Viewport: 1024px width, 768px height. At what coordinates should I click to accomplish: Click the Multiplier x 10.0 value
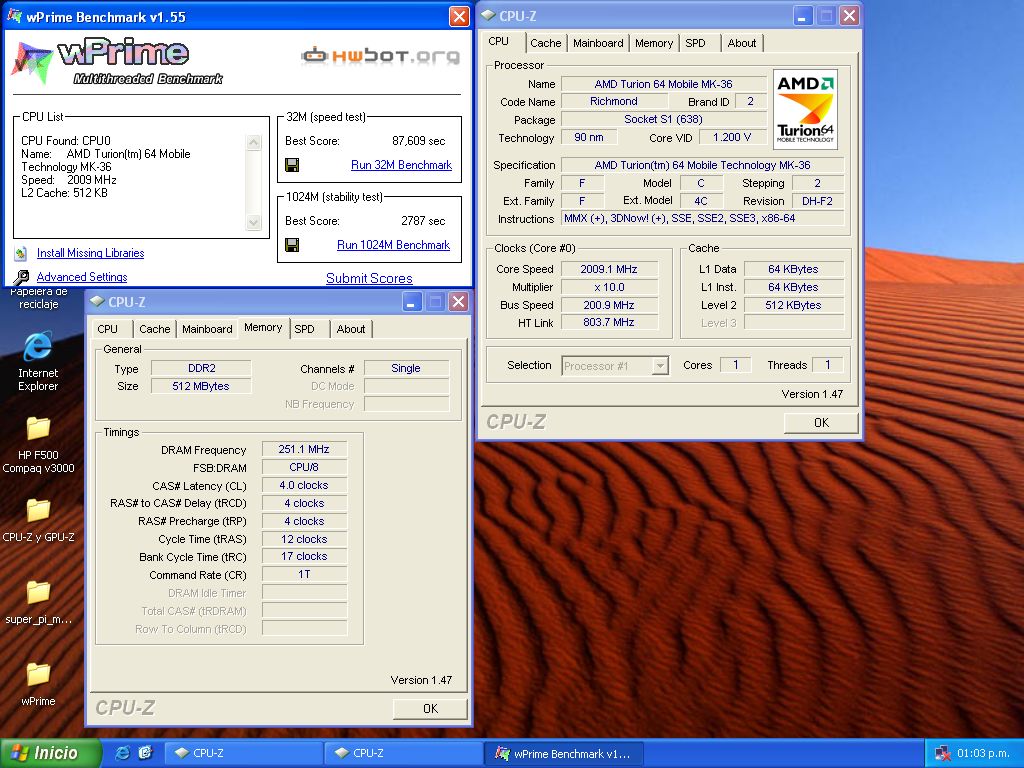point(609,287)
